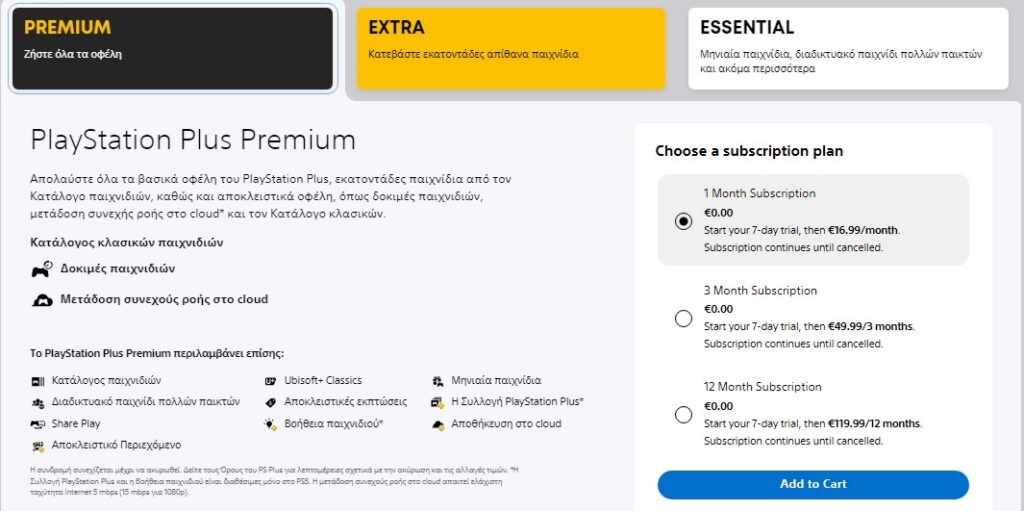The image size is (1024, 511).
Task: Click the Share Play icon
Action: (x=38, y=424)
